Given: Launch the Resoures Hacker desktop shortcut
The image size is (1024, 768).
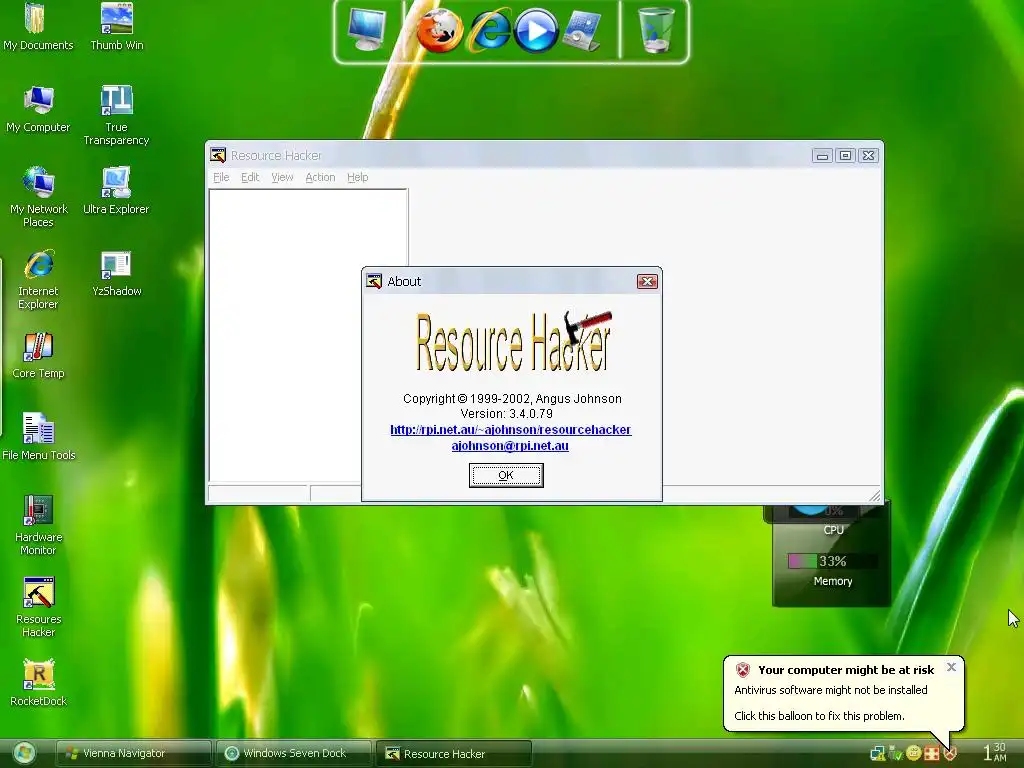Looking at the screenshot, I should point(39,607).
